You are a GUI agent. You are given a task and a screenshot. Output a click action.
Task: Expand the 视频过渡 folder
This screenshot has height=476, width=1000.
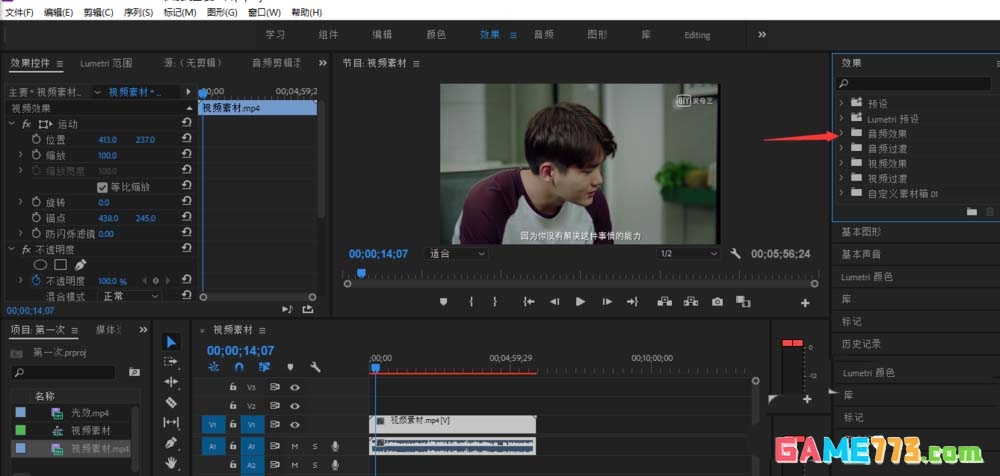pyautogui.click(x=841, y=178)
